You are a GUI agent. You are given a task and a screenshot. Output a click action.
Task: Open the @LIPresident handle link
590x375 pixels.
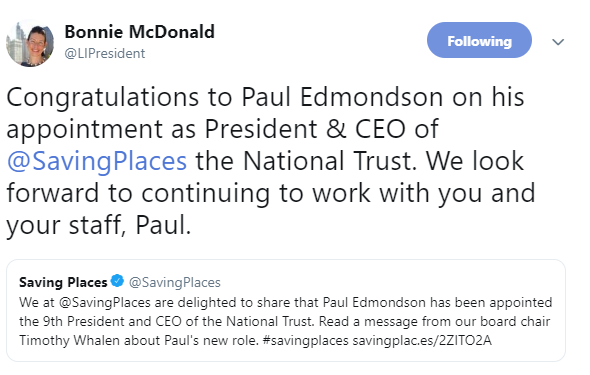tap(105, 53)
